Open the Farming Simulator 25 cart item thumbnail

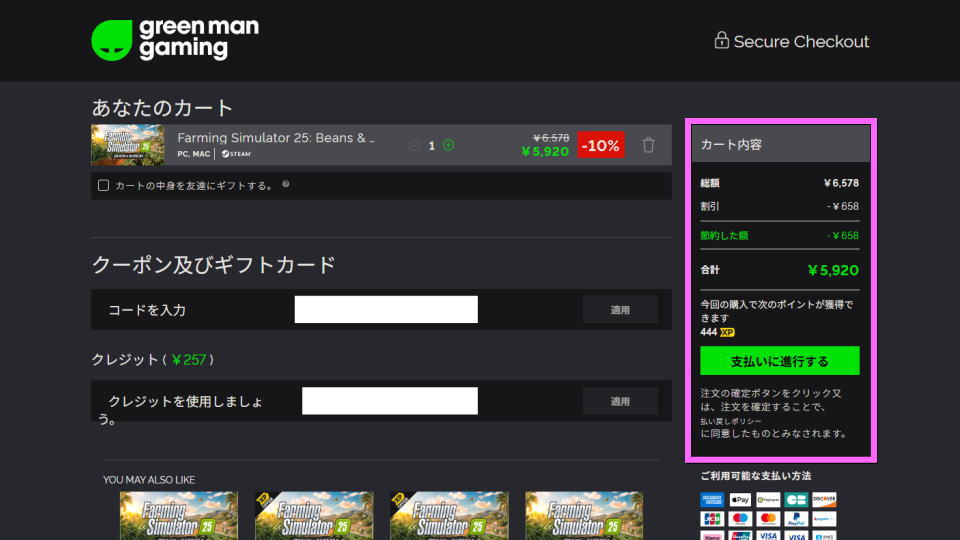click(127, 145)
